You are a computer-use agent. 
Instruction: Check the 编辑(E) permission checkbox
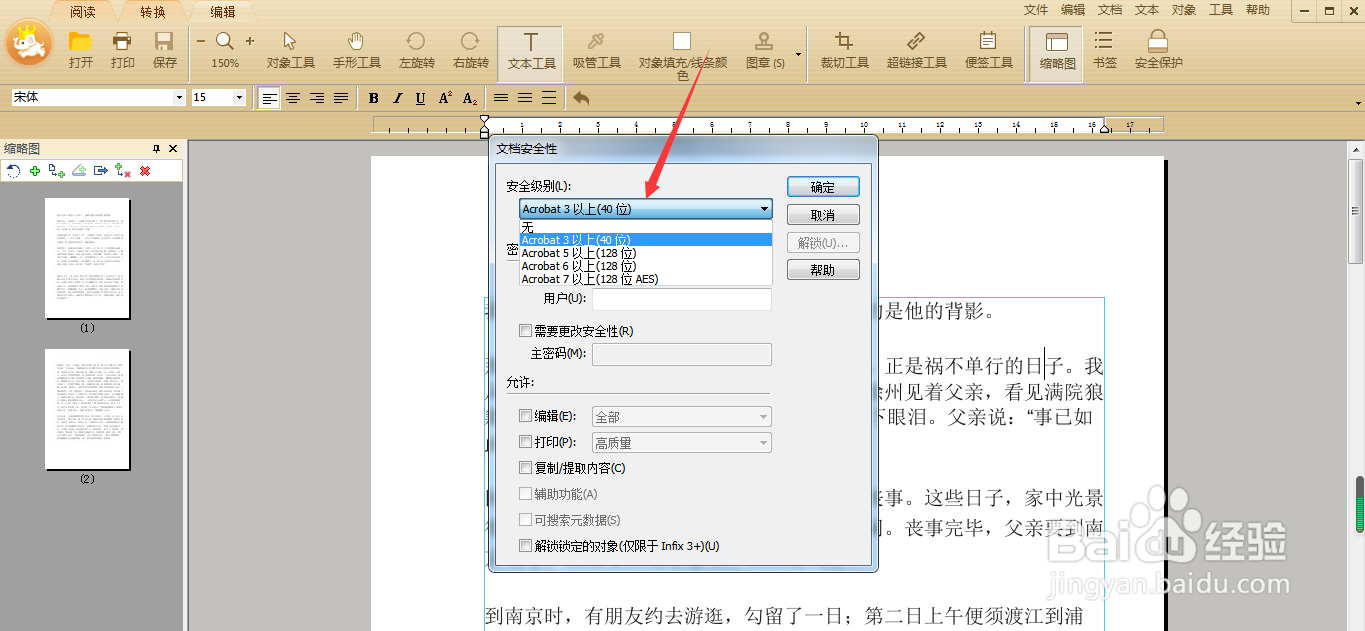525,416
